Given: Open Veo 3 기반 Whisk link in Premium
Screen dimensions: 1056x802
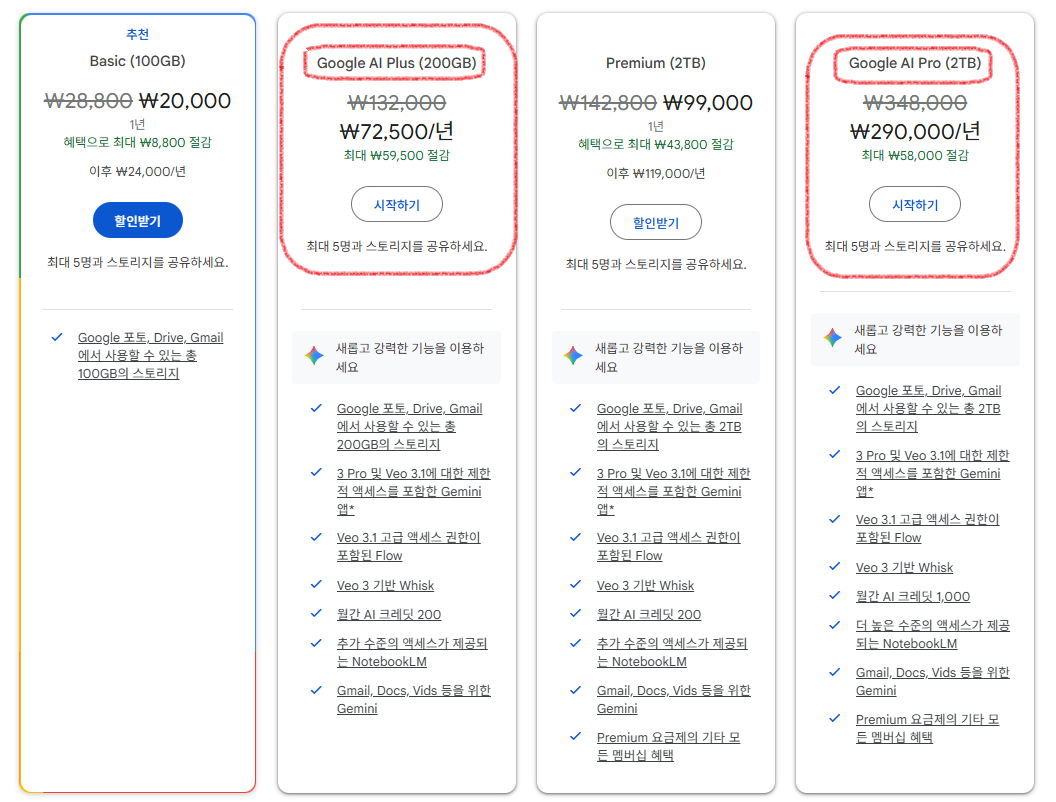Looking at the screenshot, I should click(645, 585).
